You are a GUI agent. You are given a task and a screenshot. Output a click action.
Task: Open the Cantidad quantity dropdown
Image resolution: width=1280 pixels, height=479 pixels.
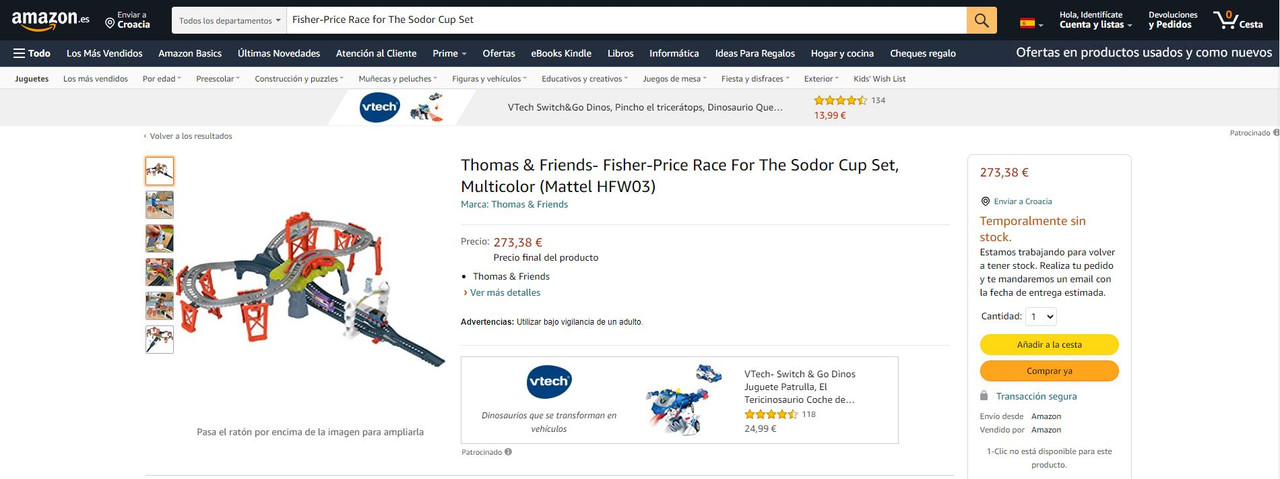(x=1041, y=316)
